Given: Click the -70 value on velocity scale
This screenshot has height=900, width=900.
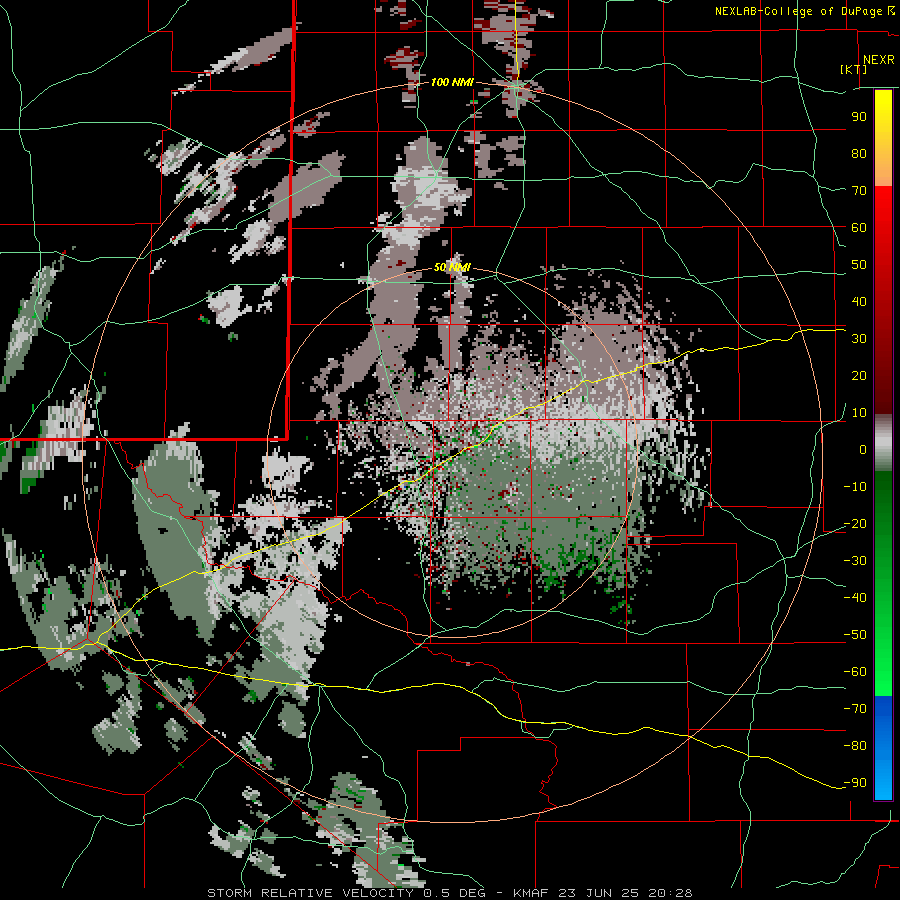Looking at the screenshot, I should tap(855, 709).
